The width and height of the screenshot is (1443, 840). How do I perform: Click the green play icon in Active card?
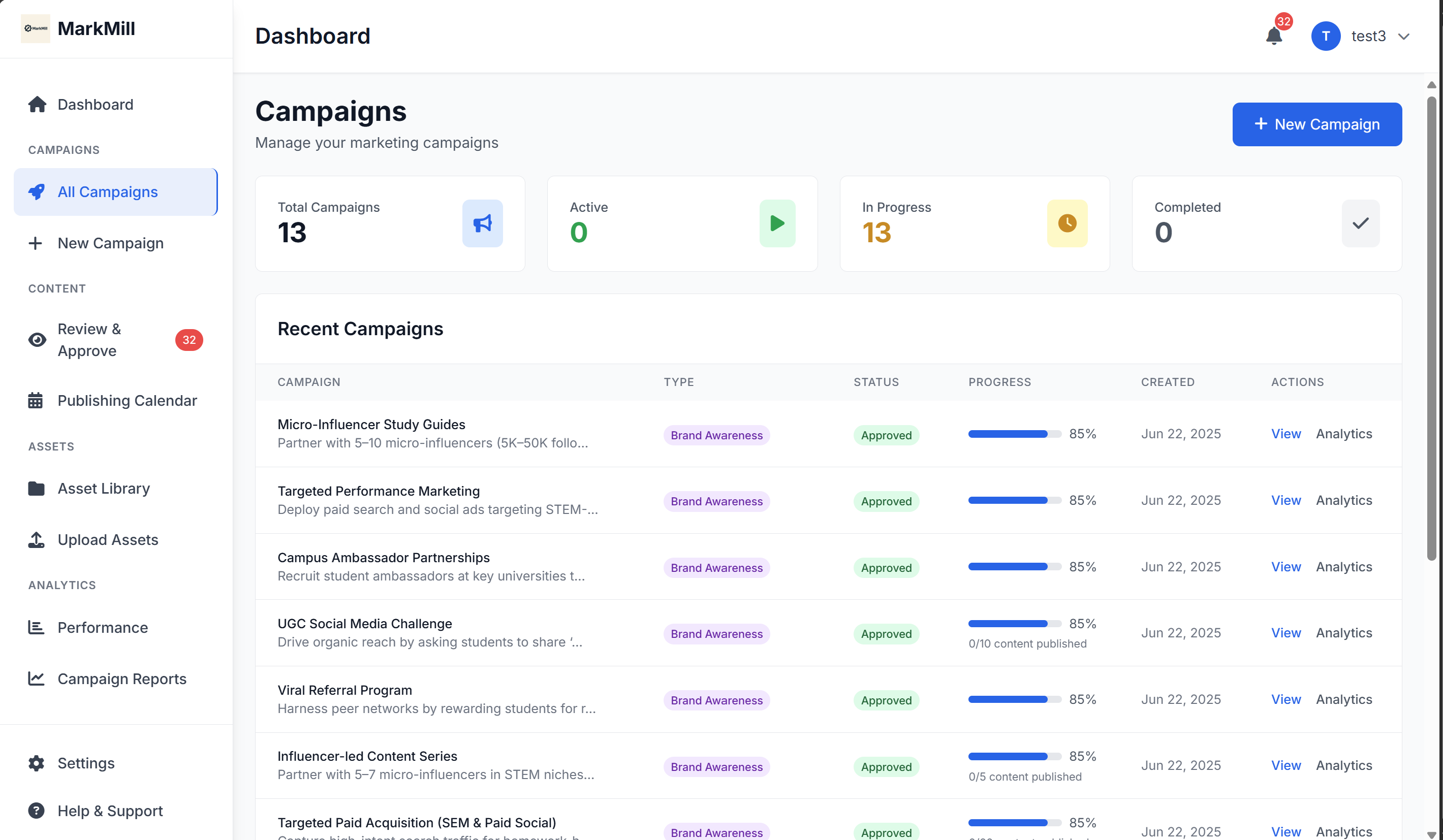point(777,223)
